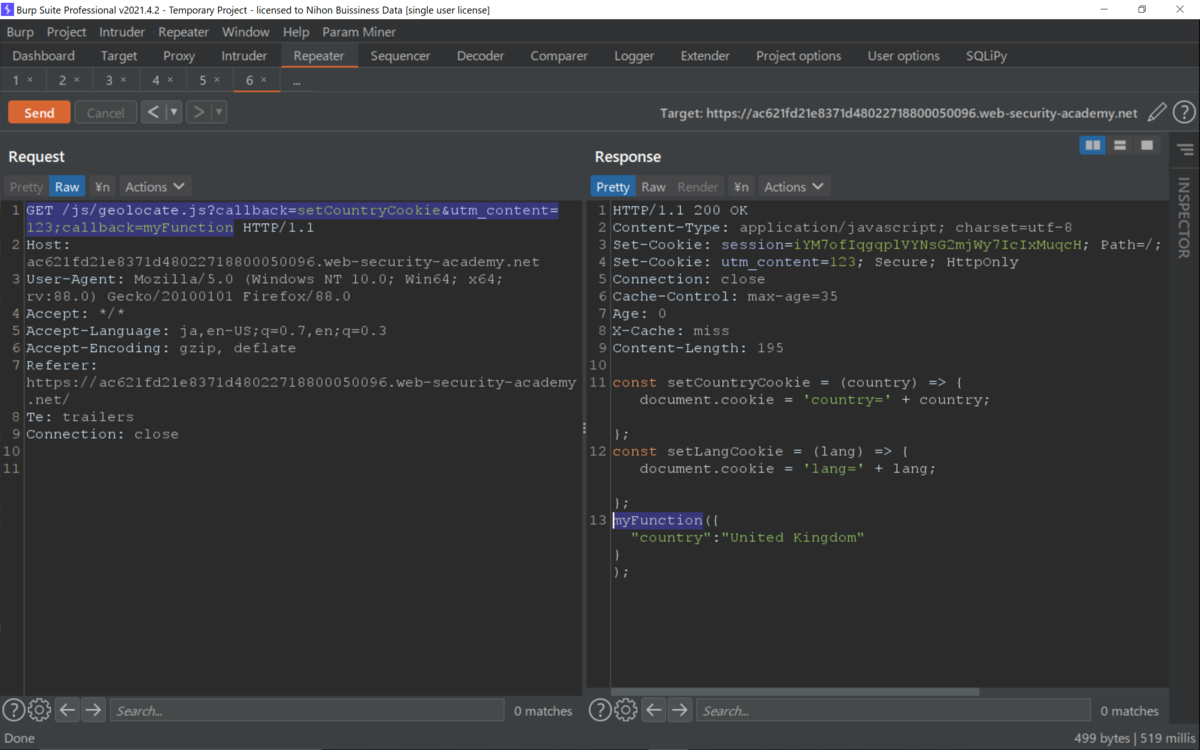Select Repeater request tab 3
1200x750 pixels.
click(110, 80)
